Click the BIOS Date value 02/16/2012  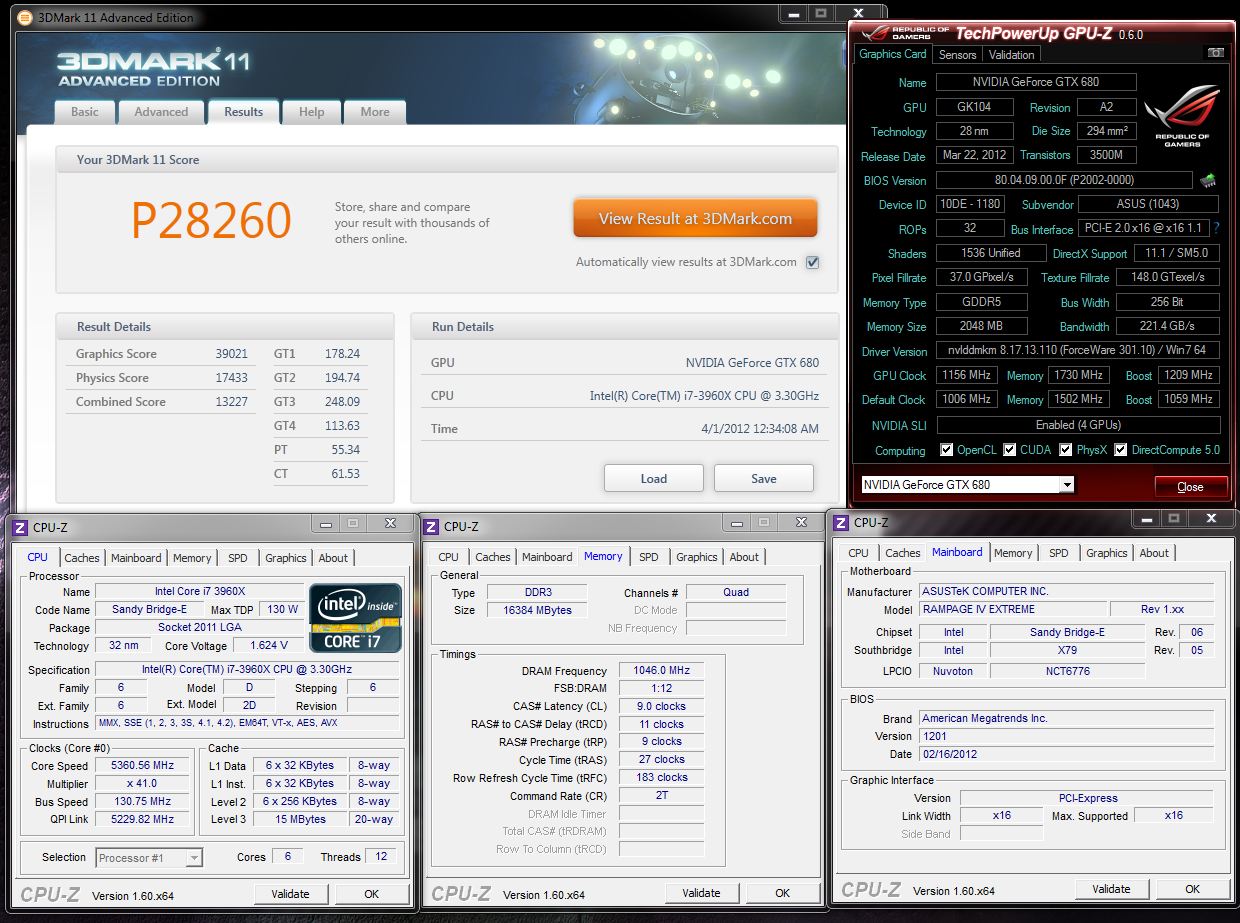click(1066, 754)
